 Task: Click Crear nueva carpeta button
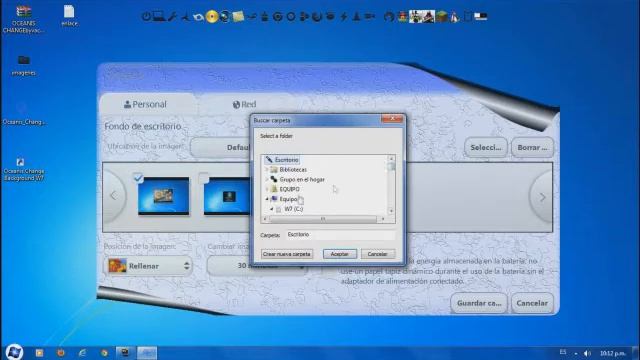pyautogui.click(x=287, y=254)
